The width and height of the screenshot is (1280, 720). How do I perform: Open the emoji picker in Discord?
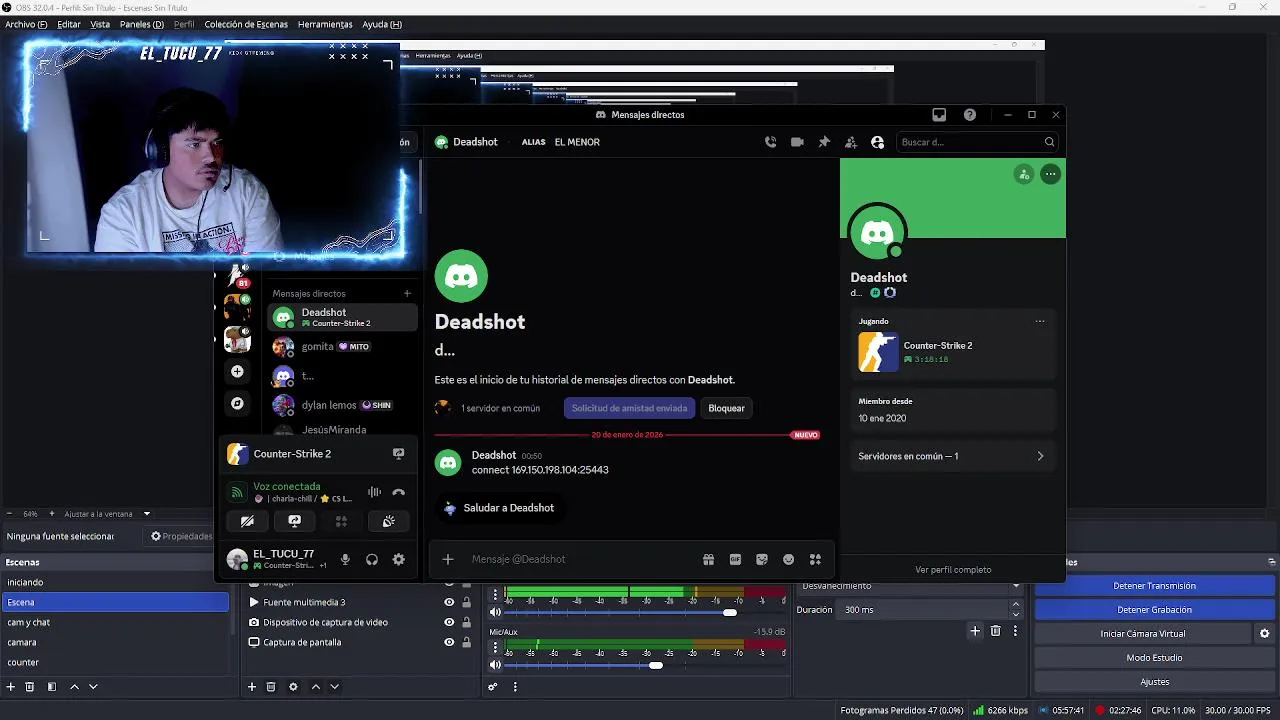(789, 559)
